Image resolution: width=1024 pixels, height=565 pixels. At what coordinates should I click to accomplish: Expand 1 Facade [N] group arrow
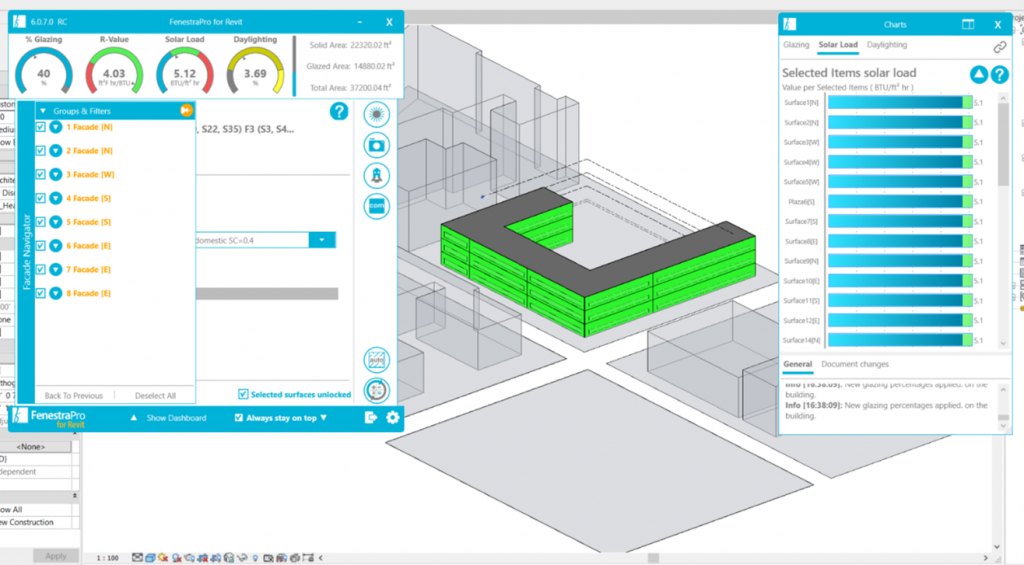pyautogui.click(x=56, y=127)
